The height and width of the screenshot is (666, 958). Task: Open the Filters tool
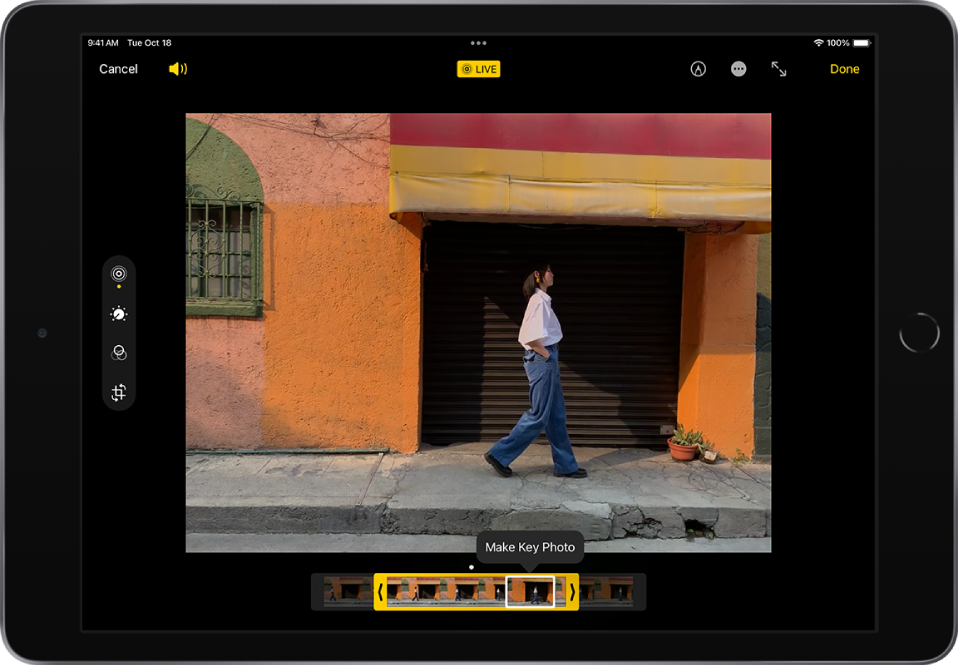[x=118, y=352]
